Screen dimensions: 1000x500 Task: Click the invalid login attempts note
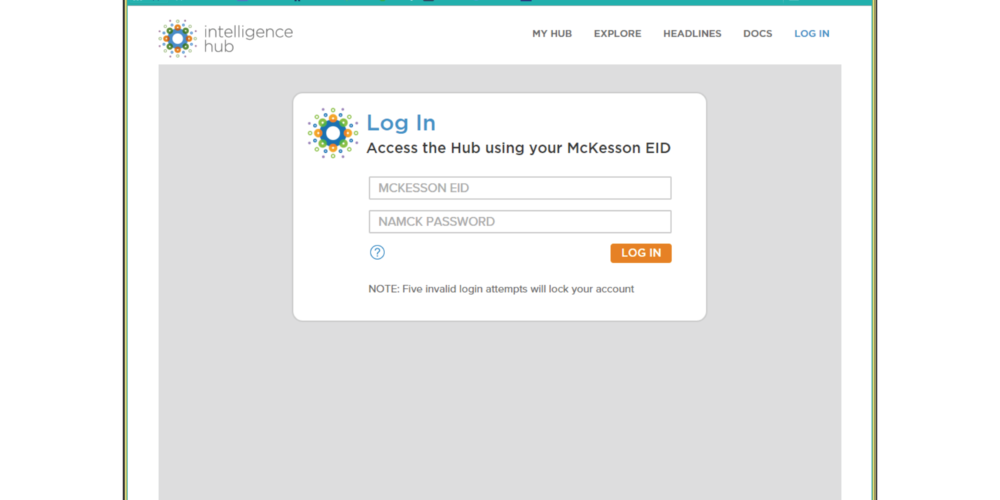click(x=501, y=289)
